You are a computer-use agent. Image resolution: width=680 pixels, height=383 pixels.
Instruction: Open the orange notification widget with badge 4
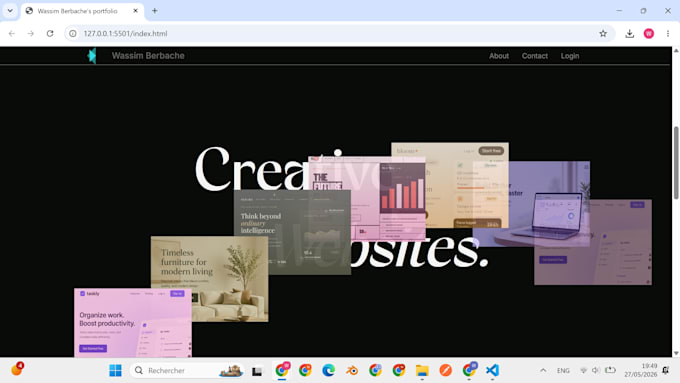tap(17, 369)
